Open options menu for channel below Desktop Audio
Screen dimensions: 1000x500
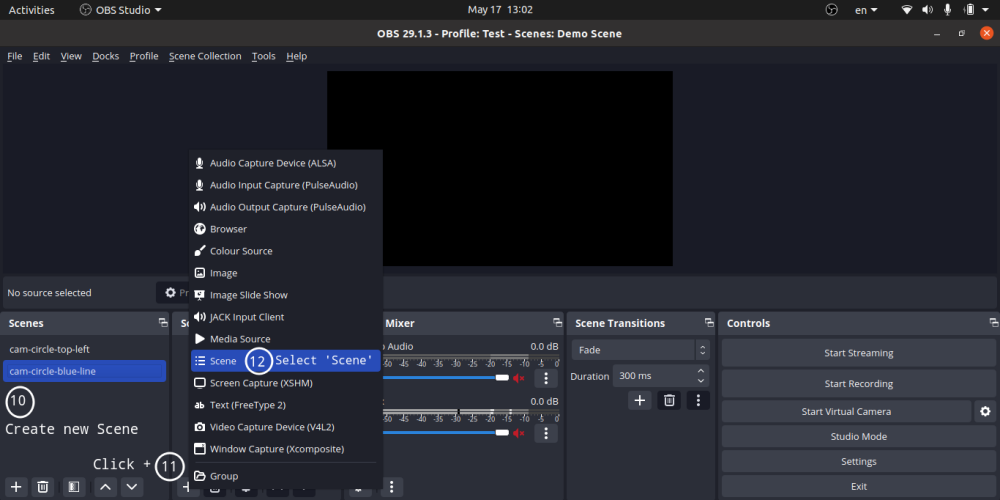pyautogui.click(x=546, y=433)
